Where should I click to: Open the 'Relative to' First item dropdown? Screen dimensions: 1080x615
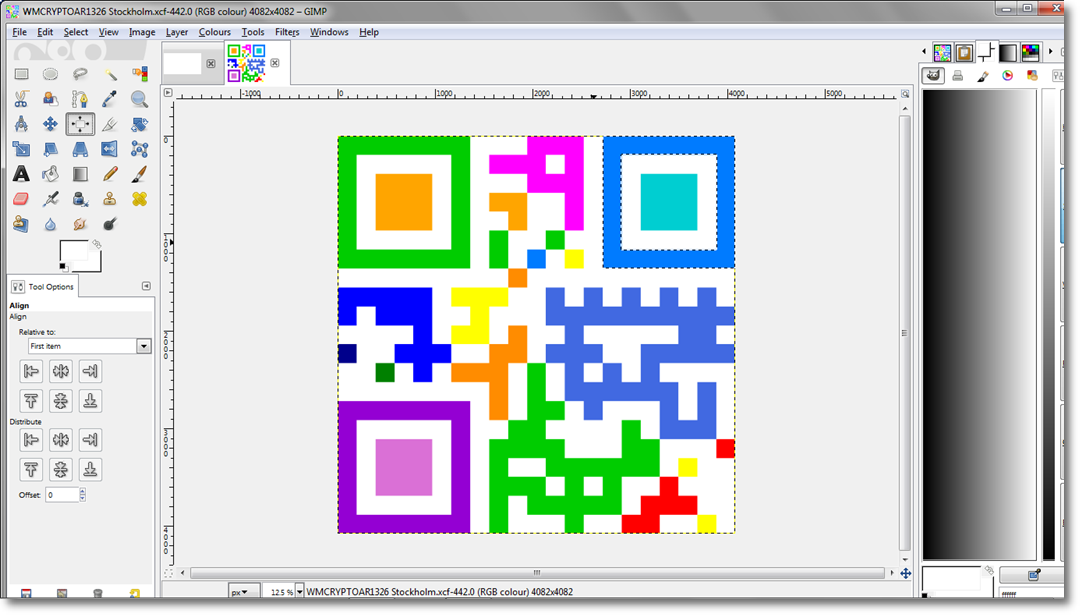[x=90, y=346]
